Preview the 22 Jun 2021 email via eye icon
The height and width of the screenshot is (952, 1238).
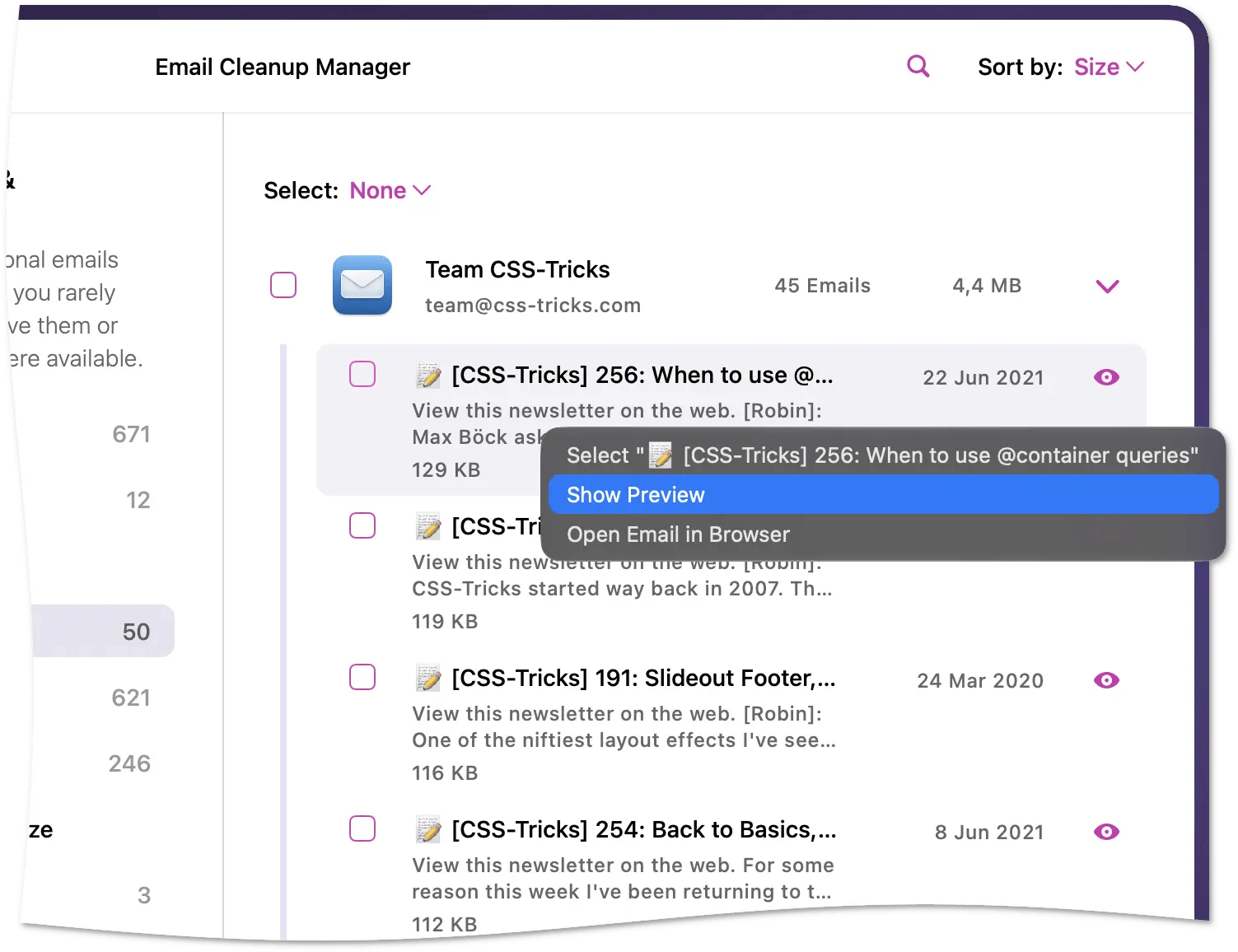click(x=1106, y=377)
